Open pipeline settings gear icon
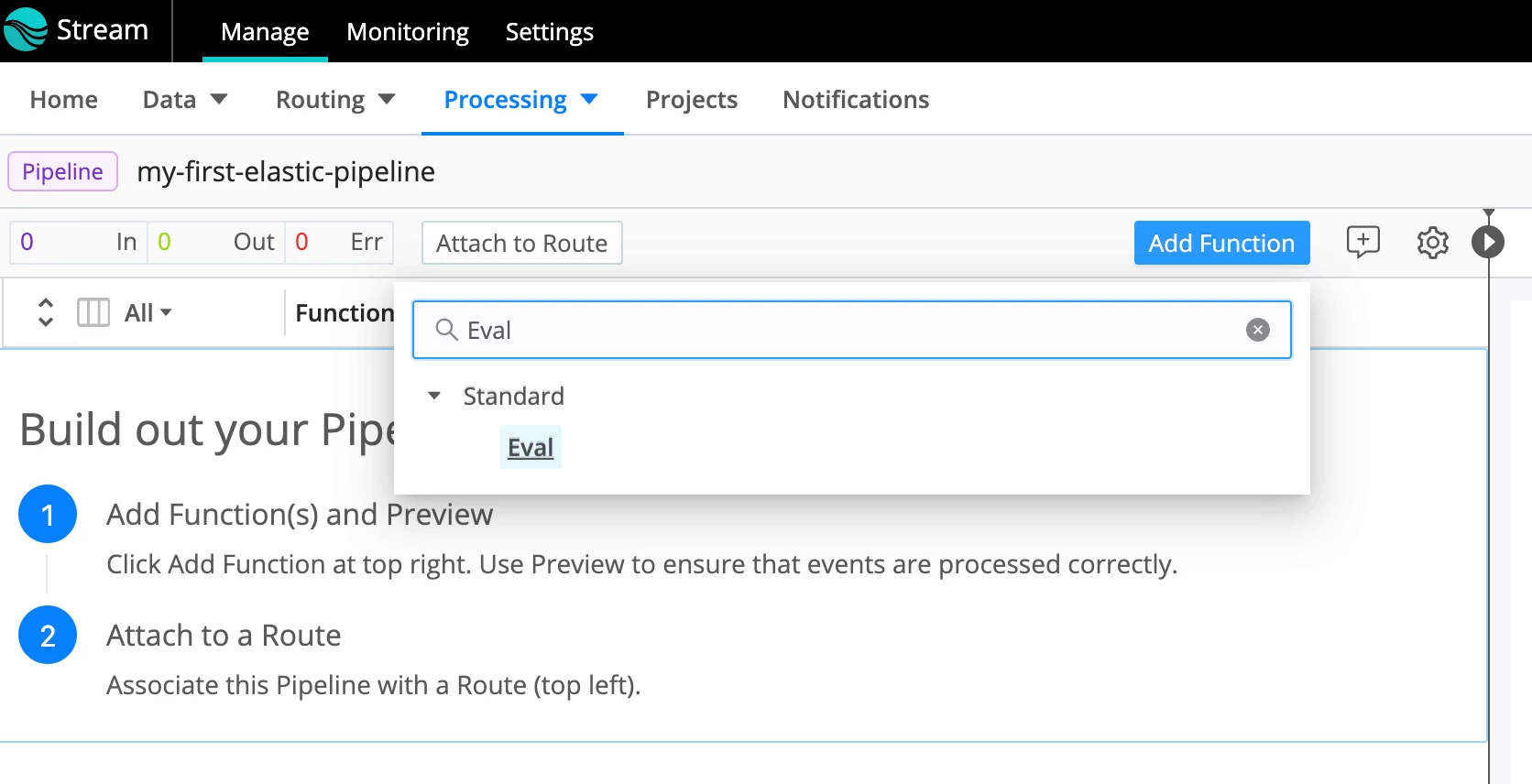1532x784 pixels. (1432, 243)
